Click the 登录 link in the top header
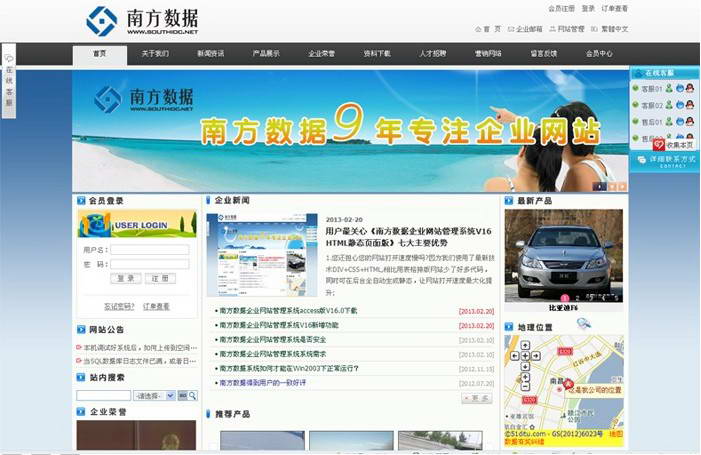This screenshot has height=455, width=701. (588, 8)
